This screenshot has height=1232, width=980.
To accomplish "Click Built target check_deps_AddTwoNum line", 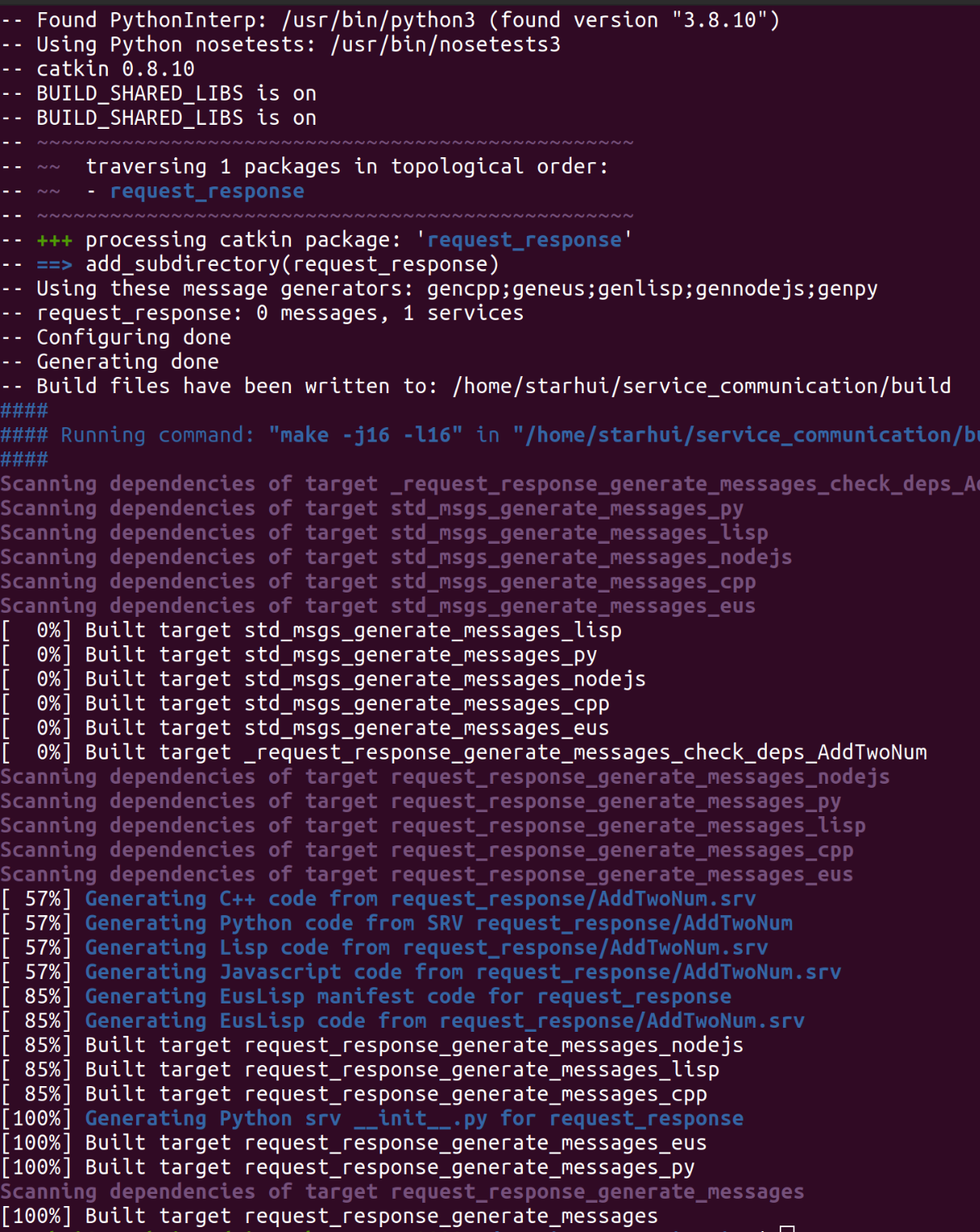I will [506, 752].
